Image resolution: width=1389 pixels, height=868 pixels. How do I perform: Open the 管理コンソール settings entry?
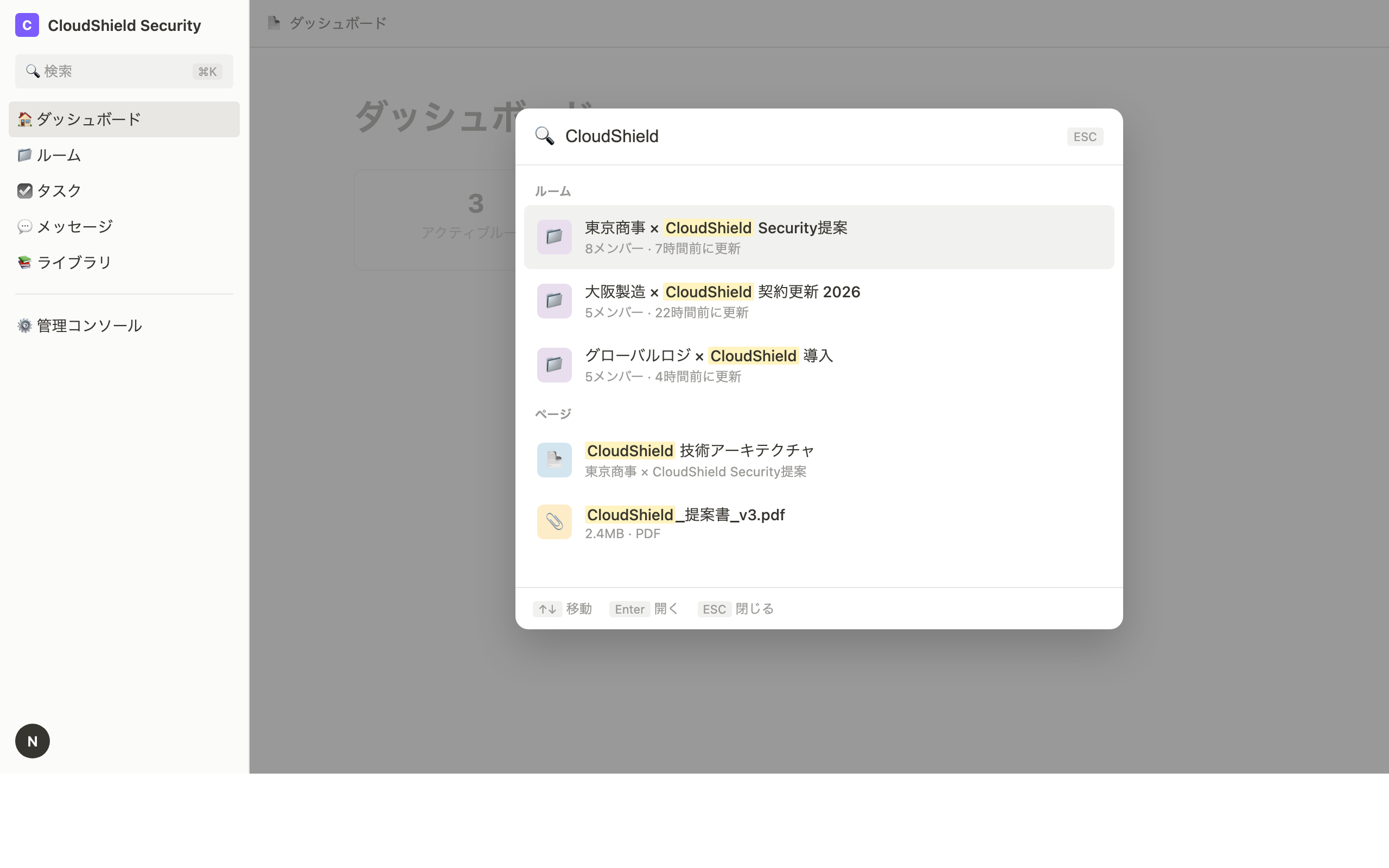point(88,325)
